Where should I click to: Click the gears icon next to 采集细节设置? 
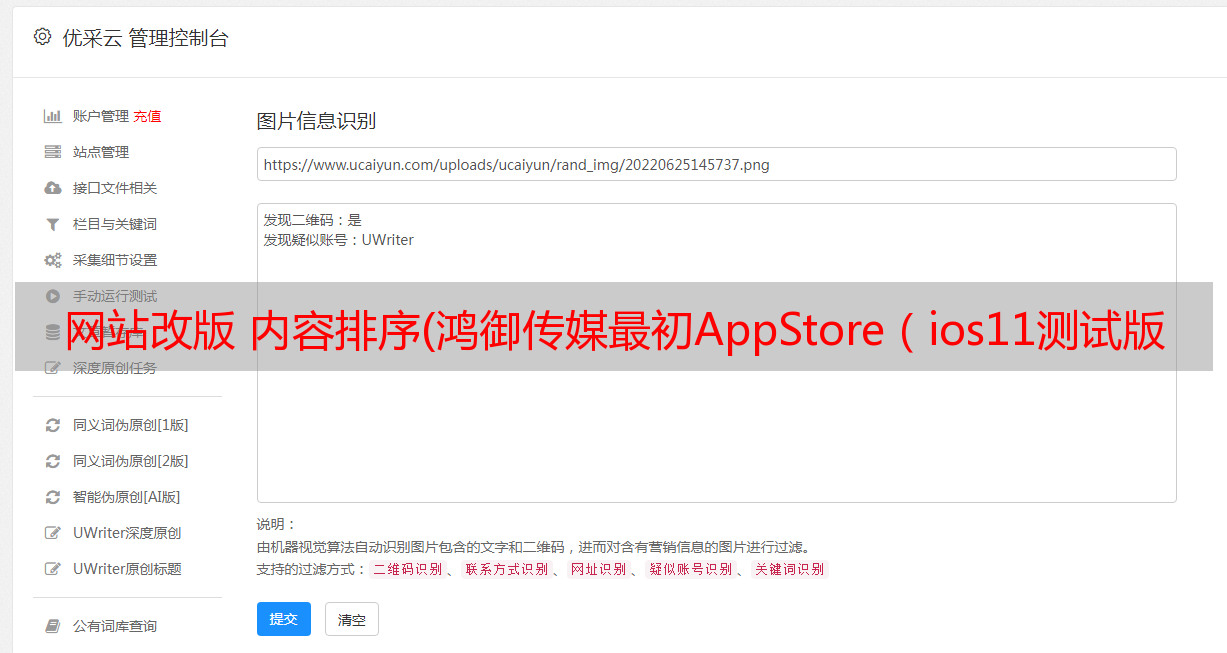coord(53,260)
